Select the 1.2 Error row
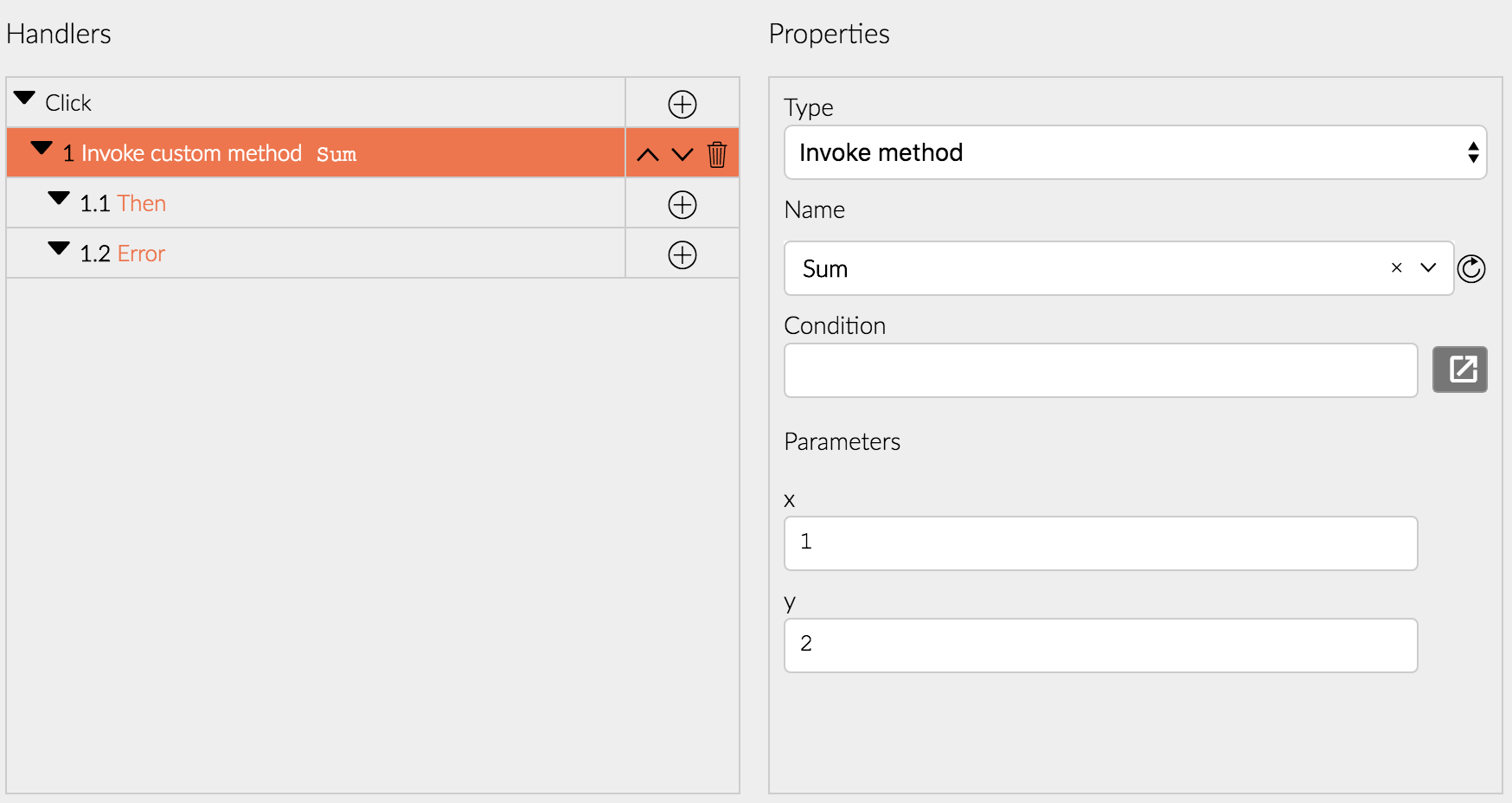This screenshot has width=1512, height=803. point(346,254)
